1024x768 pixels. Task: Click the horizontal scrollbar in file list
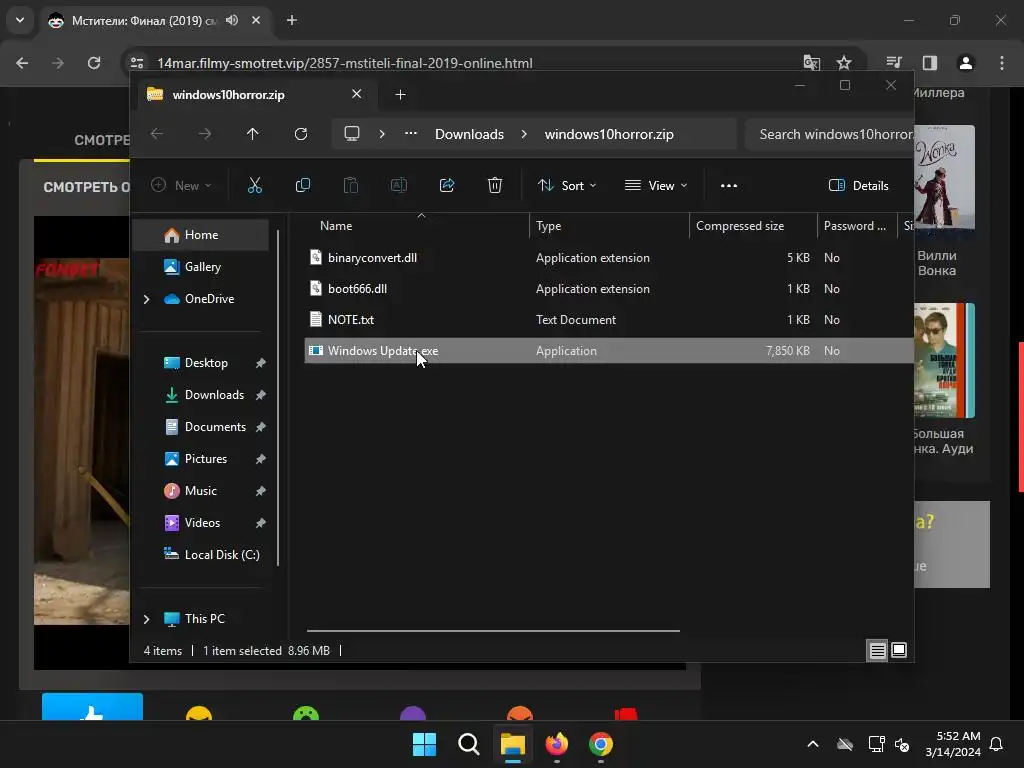pyautogui.click(x=493, y=631)
